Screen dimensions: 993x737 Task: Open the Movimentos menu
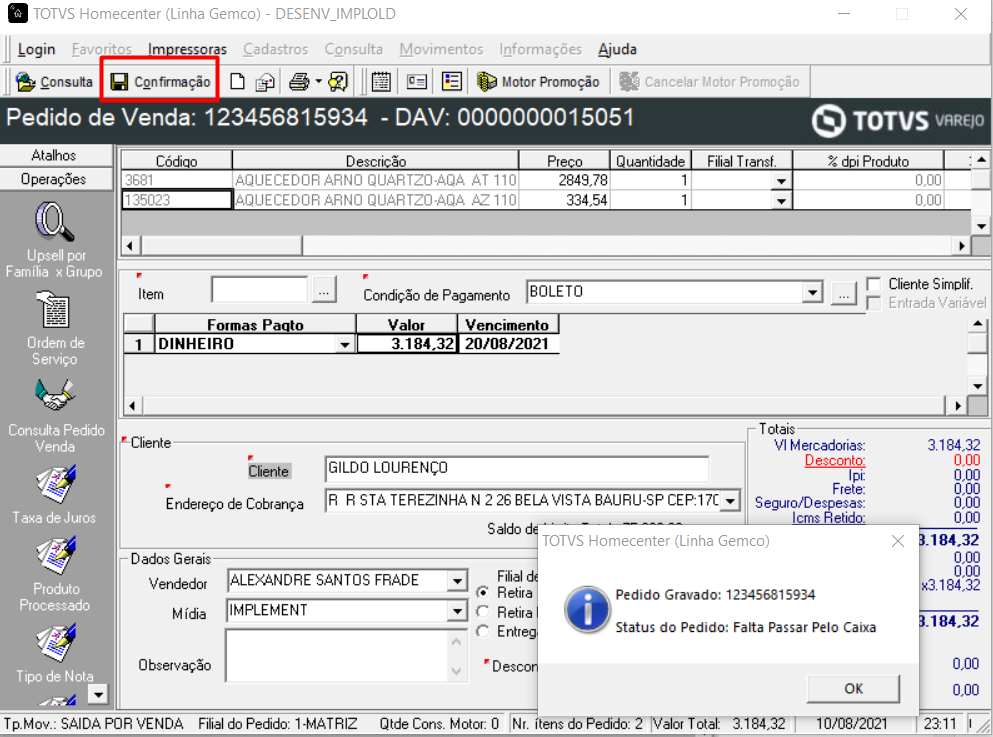click(441, 49)
